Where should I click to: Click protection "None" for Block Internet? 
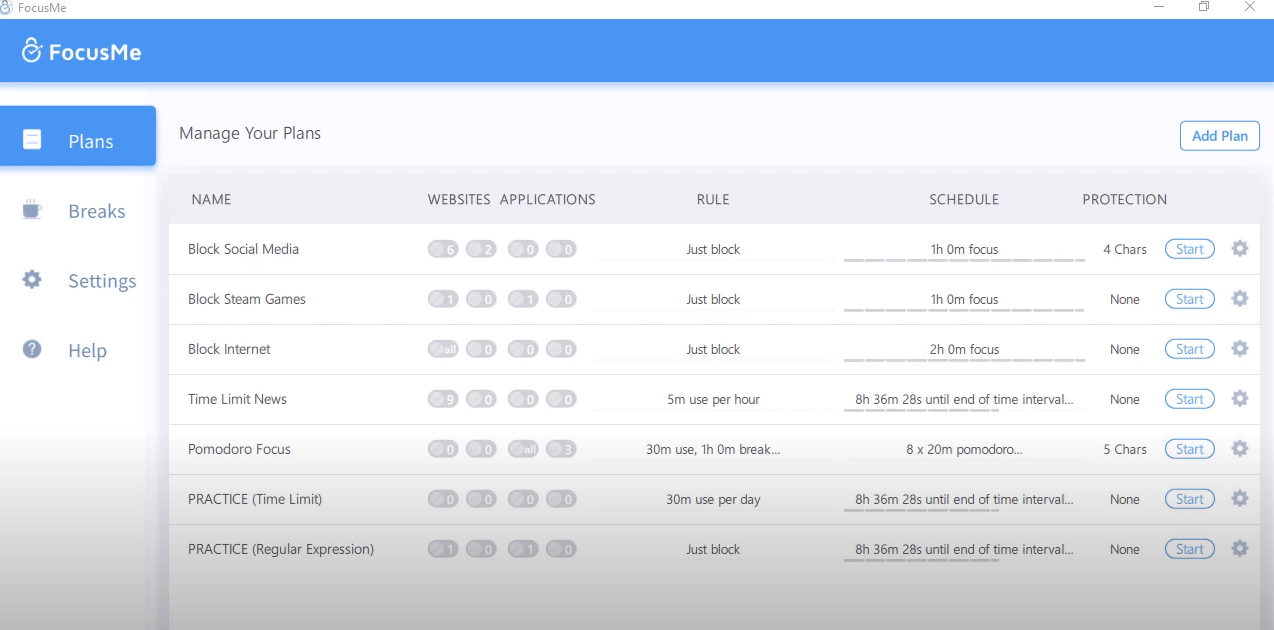tap(1125, 349)
